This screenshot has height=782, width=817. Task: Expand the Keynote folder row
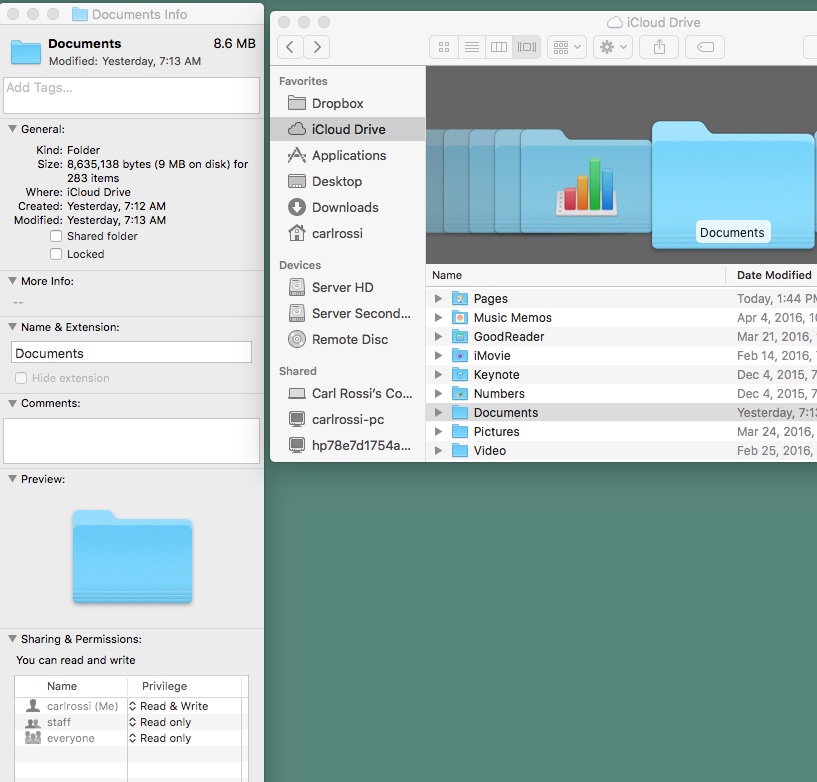click(438, 375)
